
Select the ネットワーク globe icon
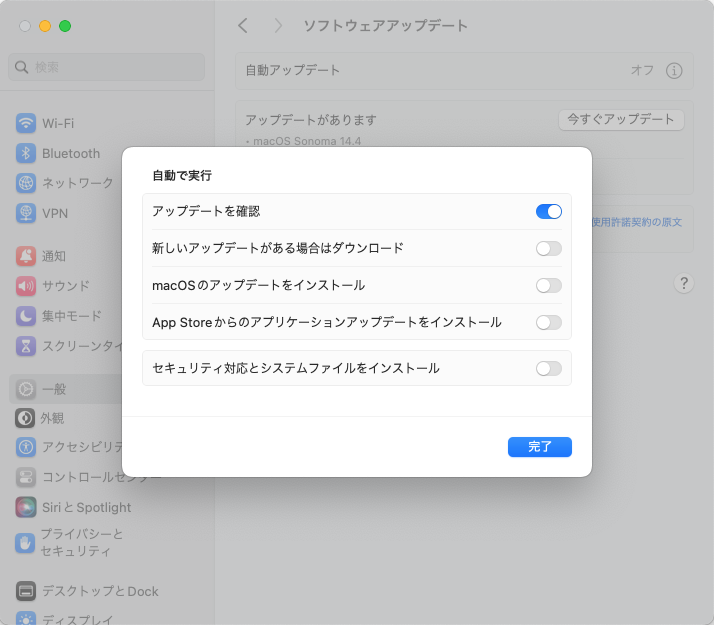26,183
